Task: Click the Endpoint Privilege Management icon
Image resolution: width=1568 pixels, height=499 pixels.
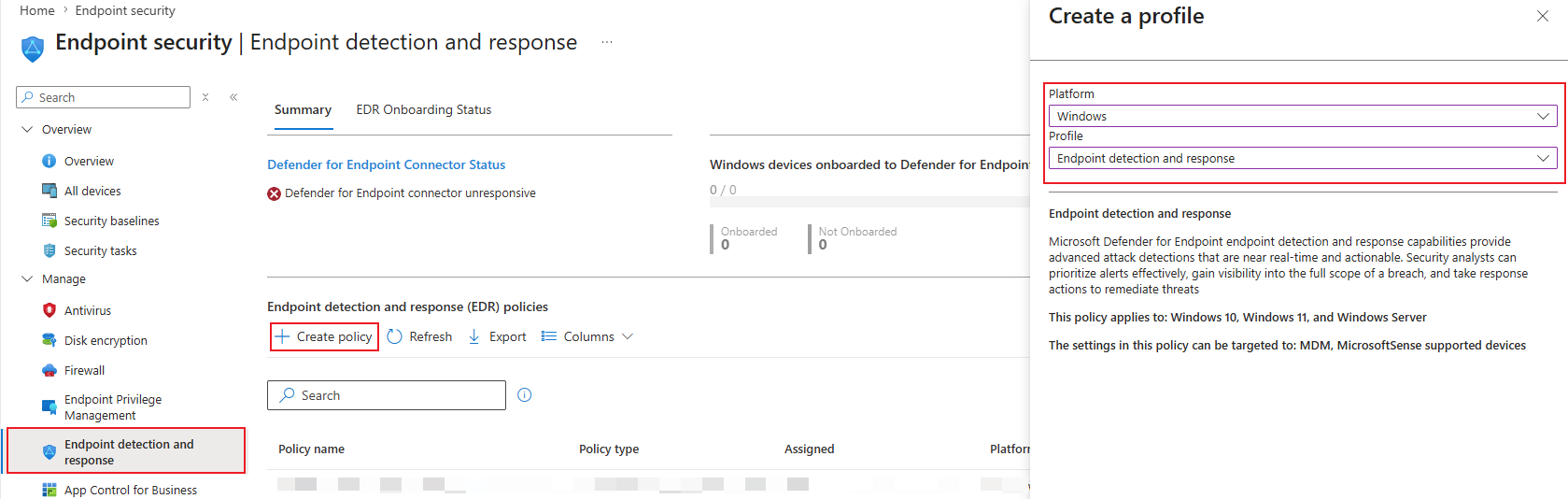Action: coord(49,406)
